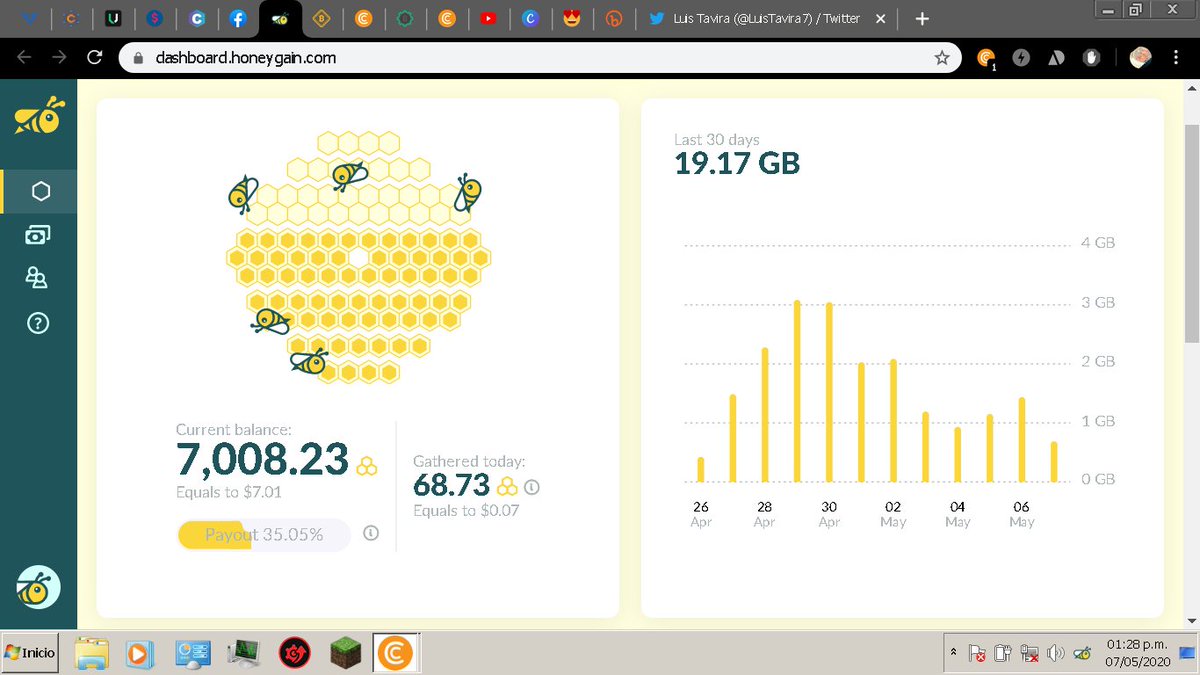This screenshot has width=1200, height=675.
Task: Click the Payout 35.05% progress bar
Action: pyautogui.click(x=264, y=535)
